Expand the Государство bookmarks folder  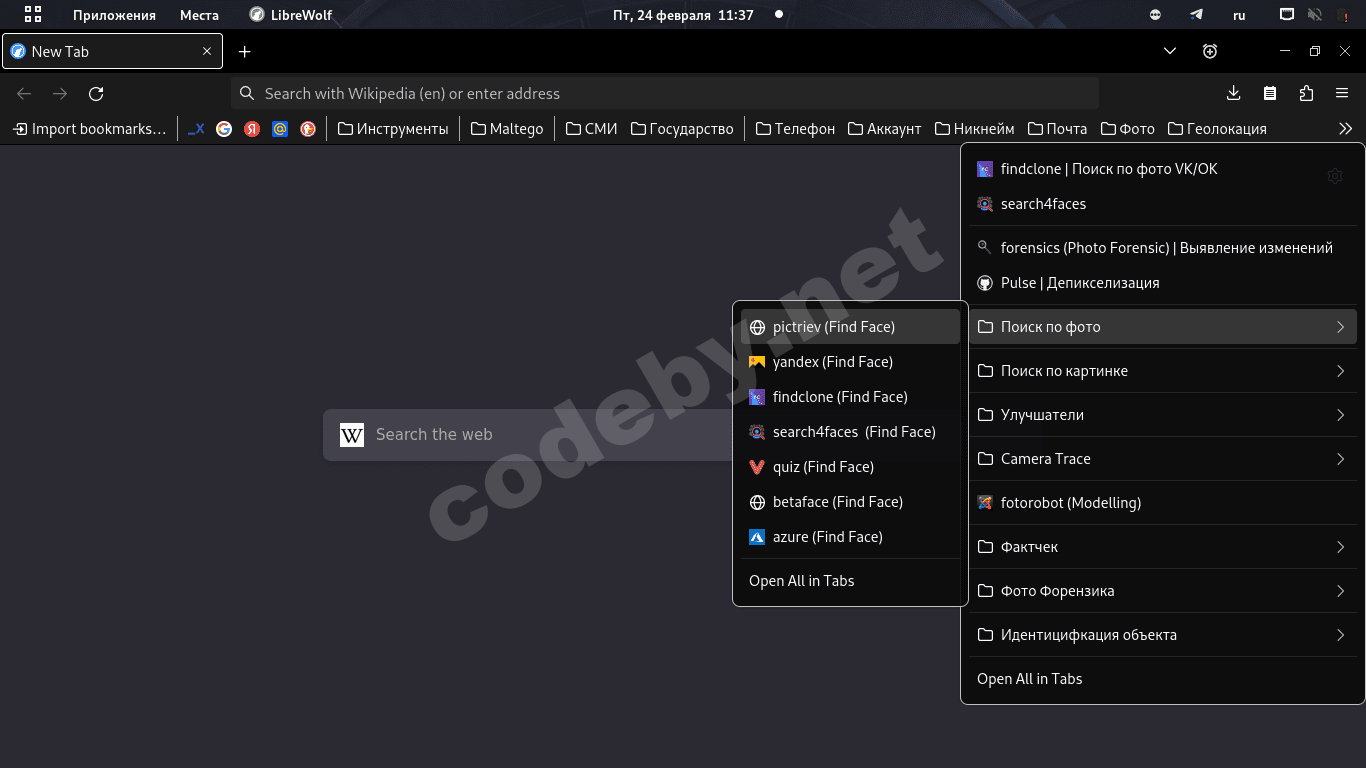[682, 128]
